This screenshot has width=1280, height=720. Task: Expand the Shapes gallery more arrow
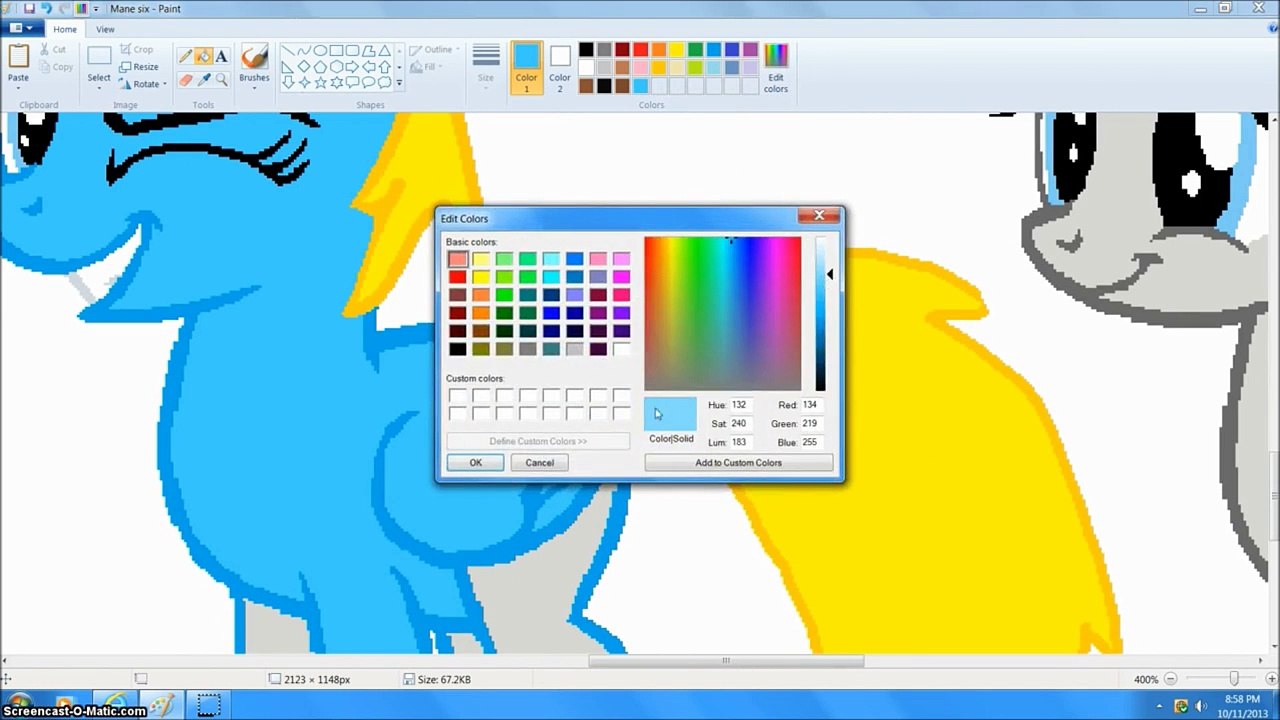(399, 83)
